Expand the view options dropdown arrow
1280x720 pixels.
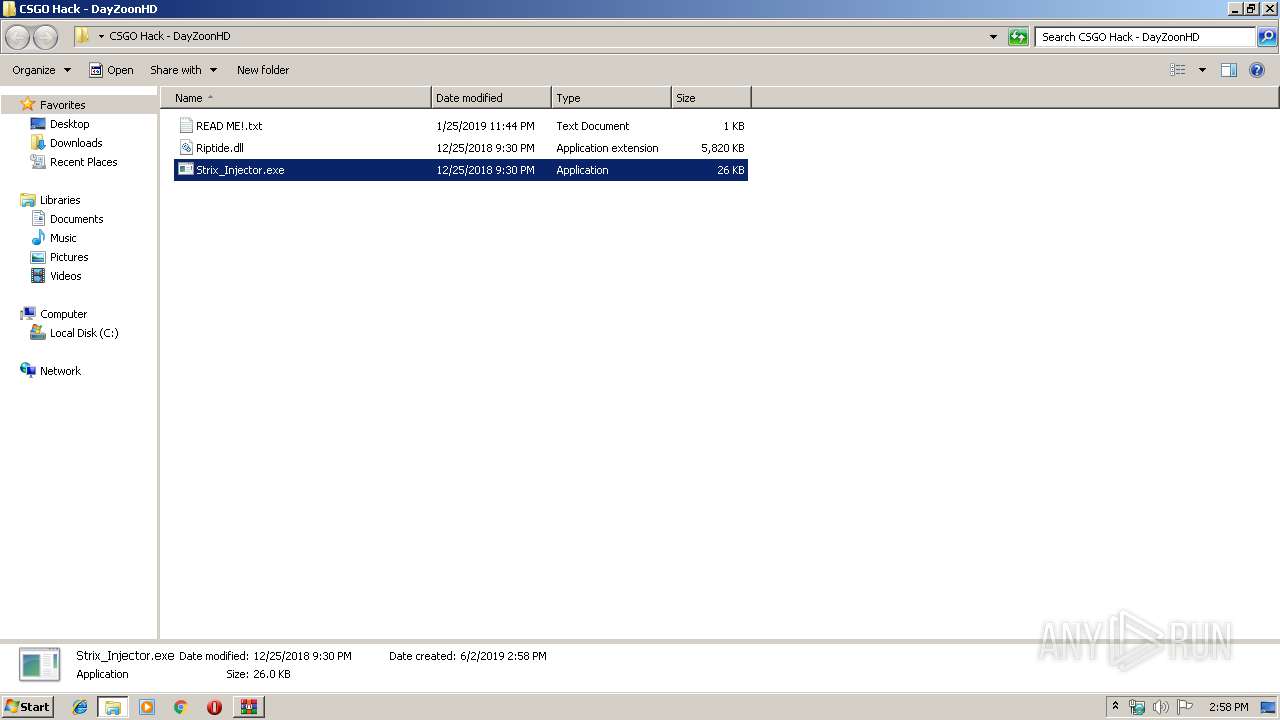click(1202, 70)
